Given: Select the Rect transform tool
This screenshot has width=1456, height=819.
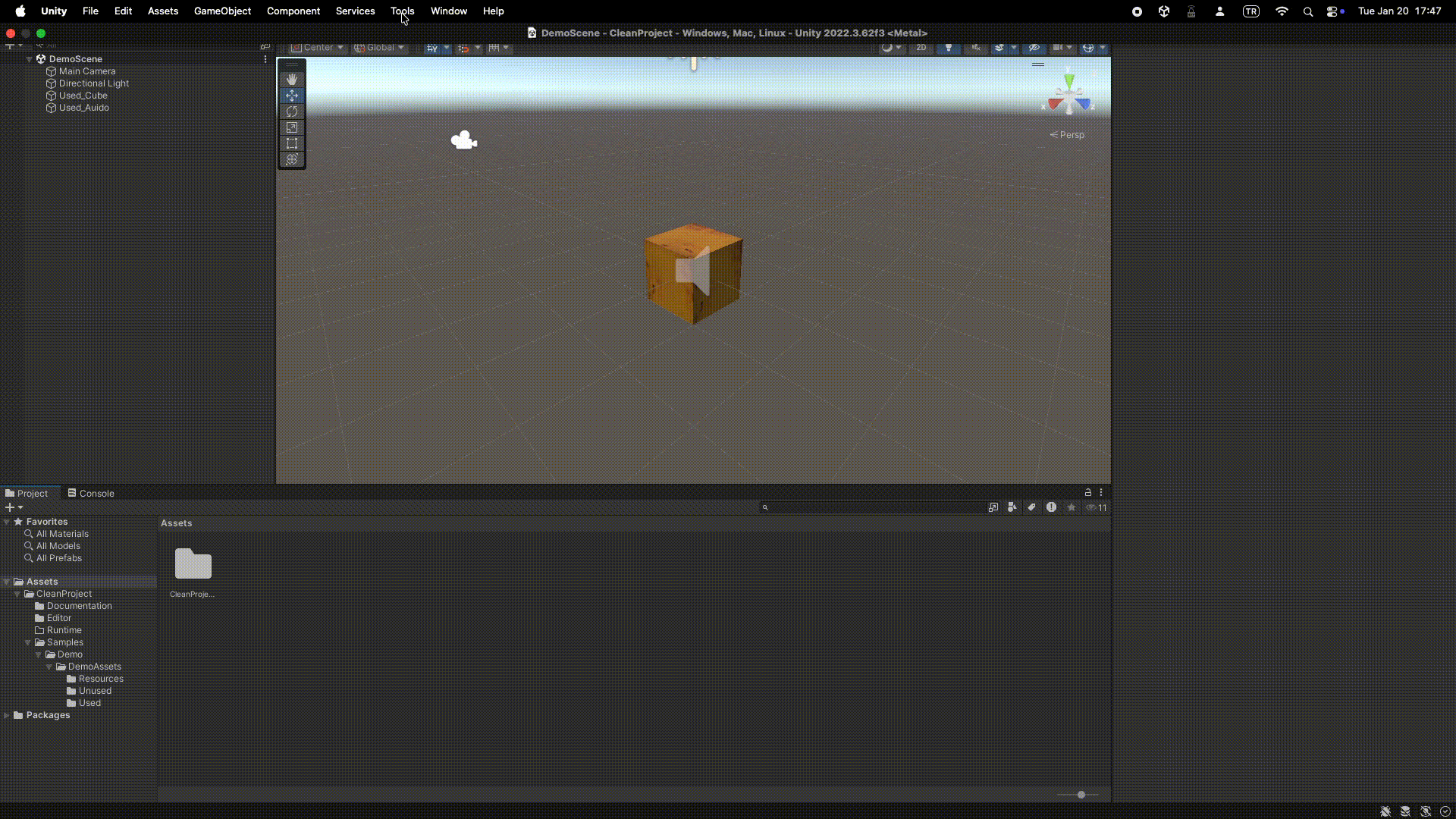Looking at the screenshot, I should [292, 143].
